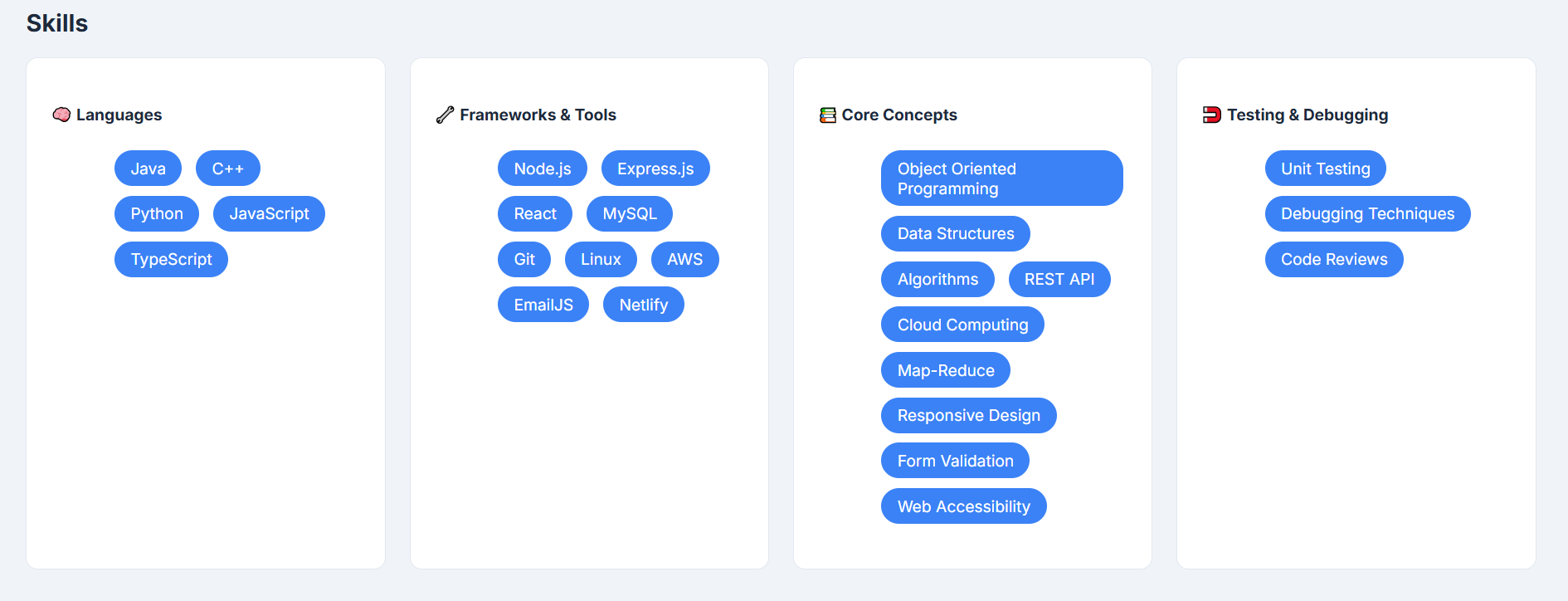Image resolution: width=1568 pixels, height=601 pixels.
Task: Click the Skills section heading
Action: 57,23
